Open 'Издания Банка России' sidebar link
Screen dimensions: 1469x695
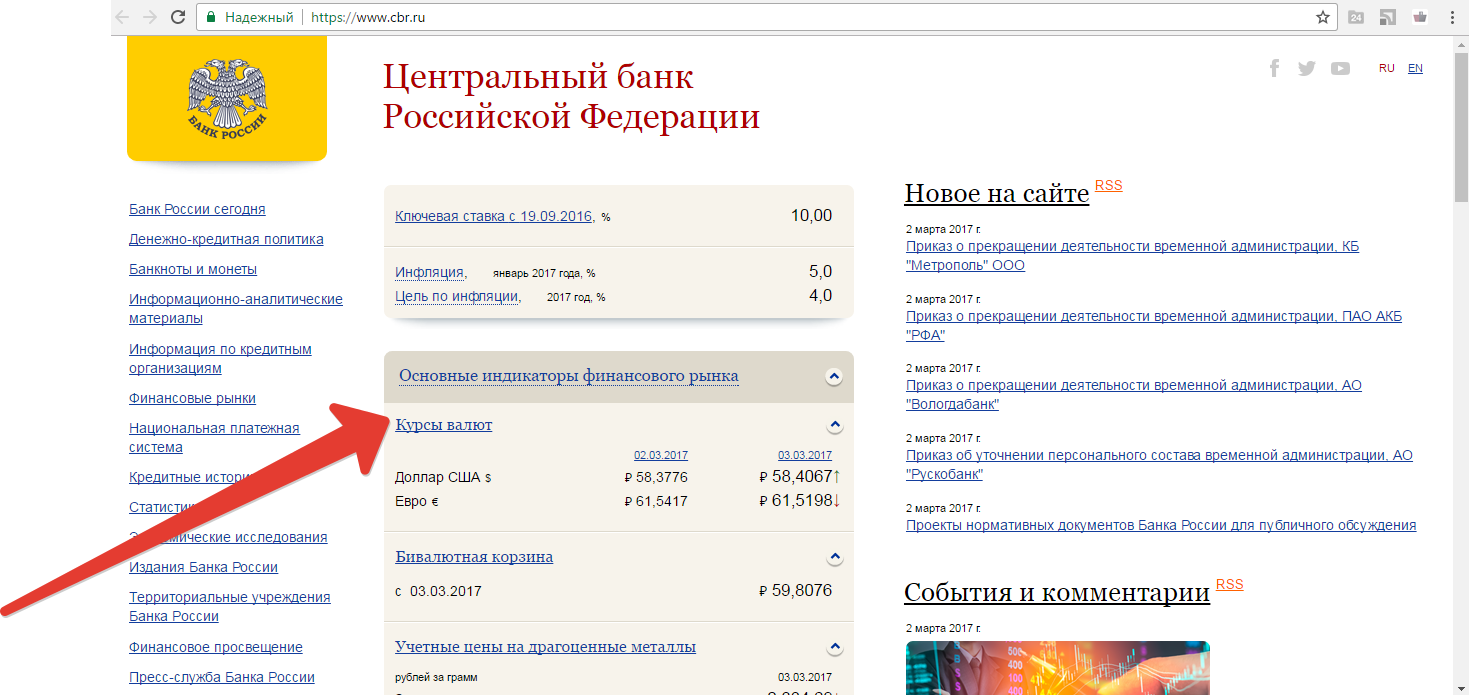click(x=203, y=567)
